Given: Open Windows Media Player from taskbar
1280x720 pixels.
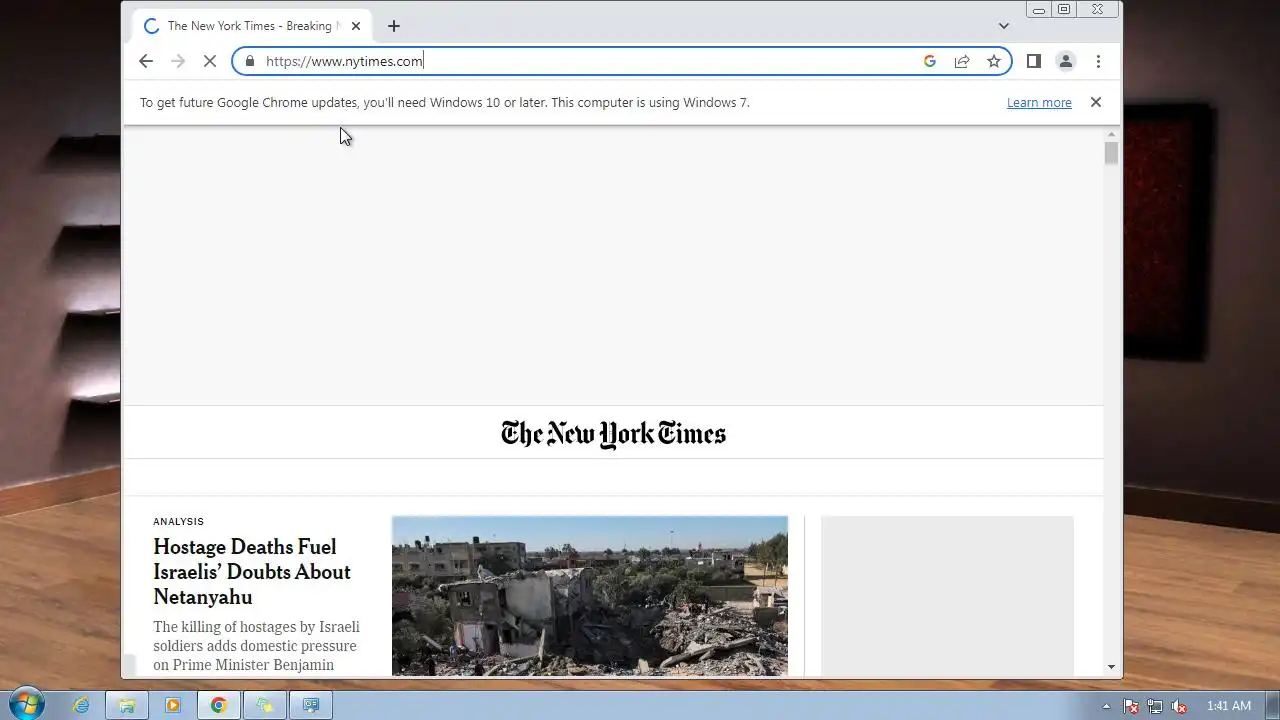Looking at the screenshot, I should [173, 705].
